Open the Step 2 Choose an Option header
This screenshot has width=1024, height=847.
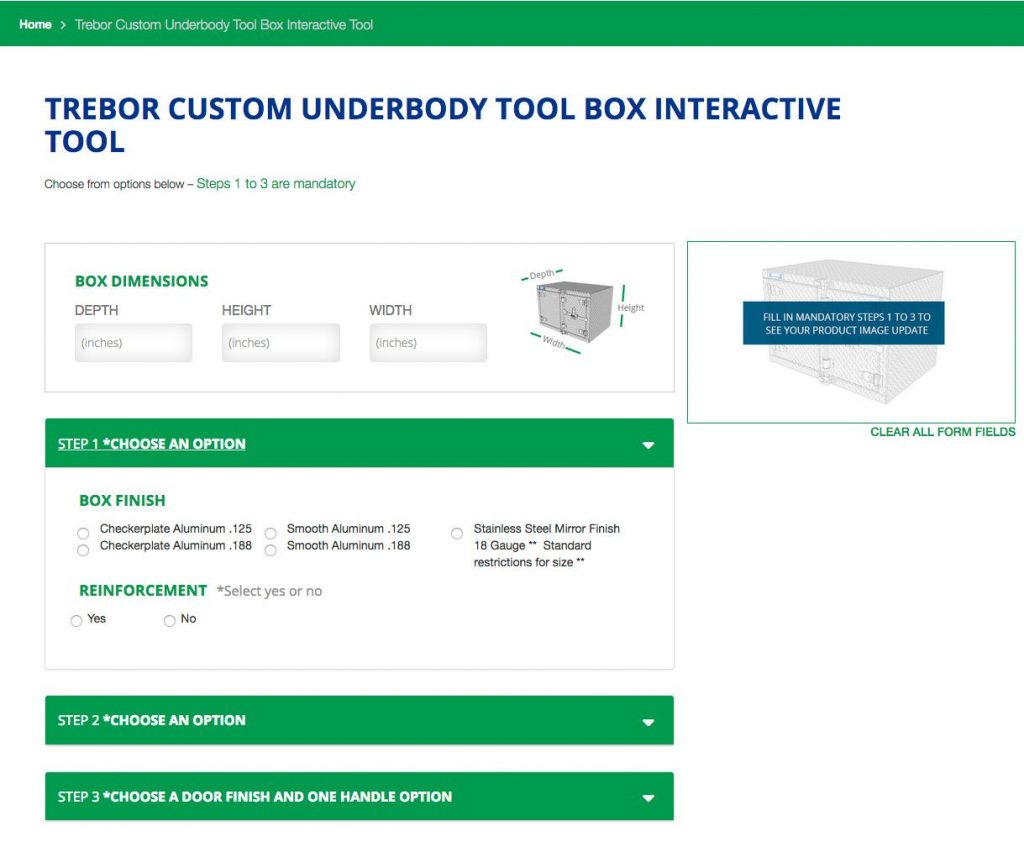152,720
